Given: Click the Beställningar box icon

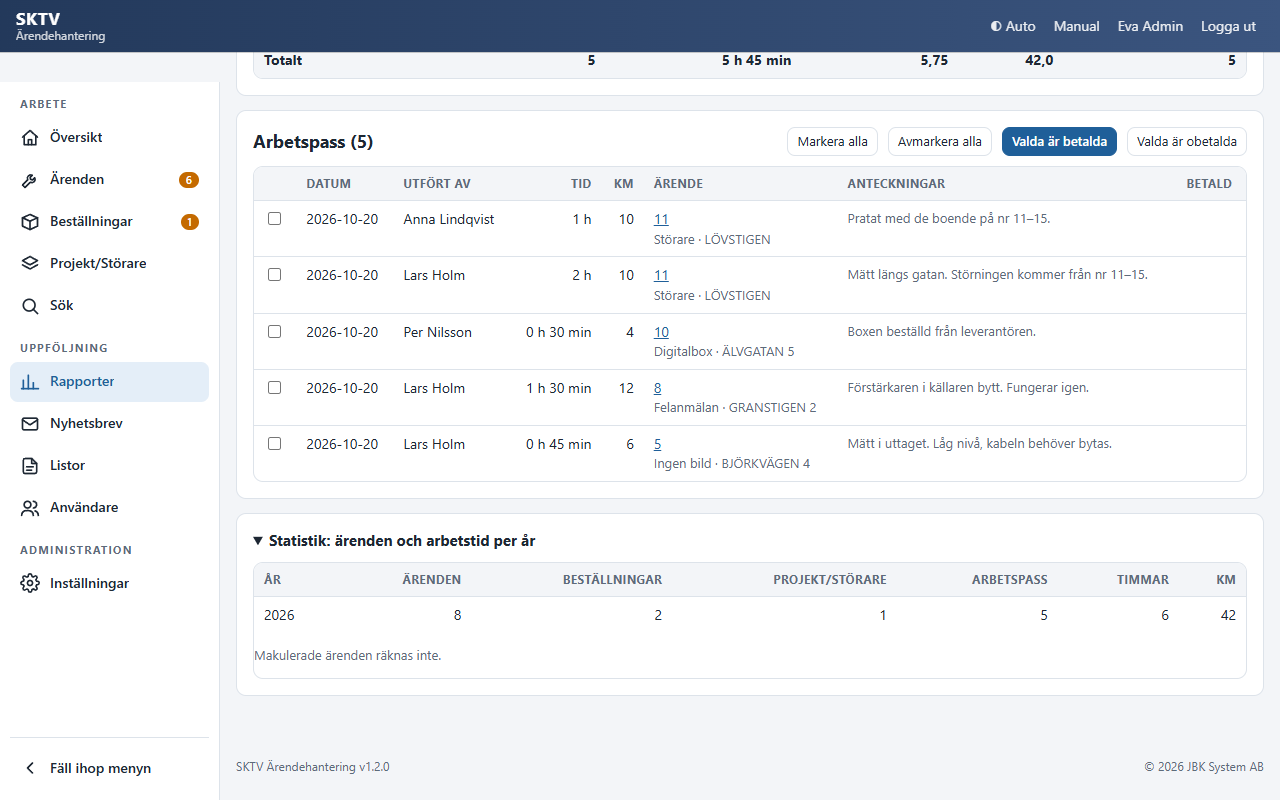Looking at the screenshot, I should click(x=30, y=222).
